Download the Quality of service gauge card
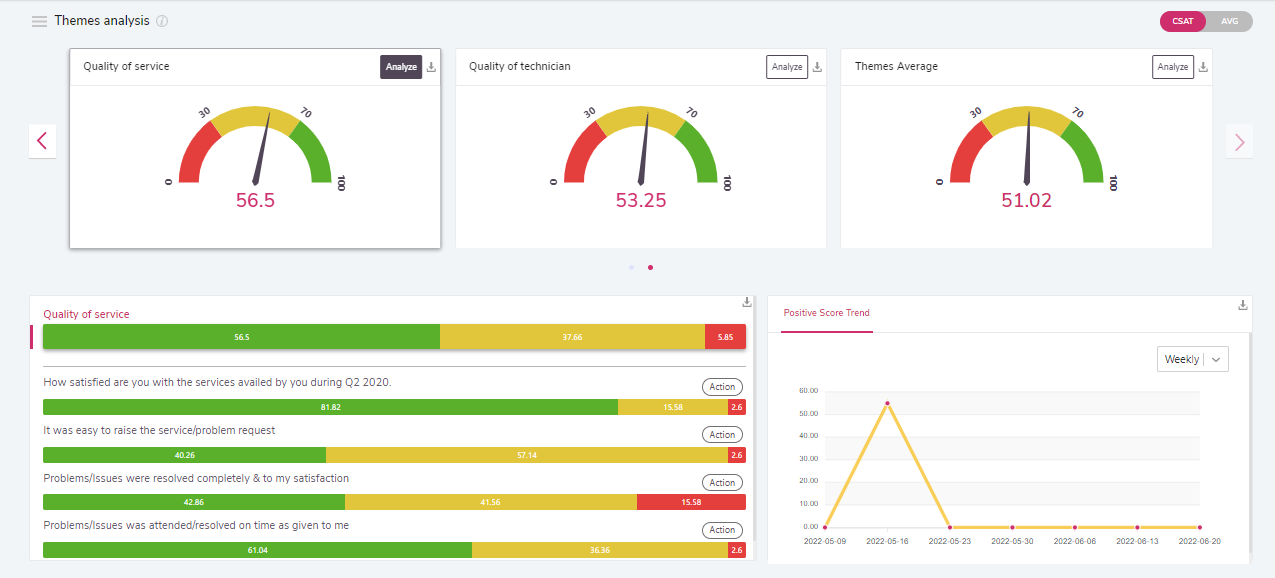Viewport: 1275px width, 578px height. [432, 67]
